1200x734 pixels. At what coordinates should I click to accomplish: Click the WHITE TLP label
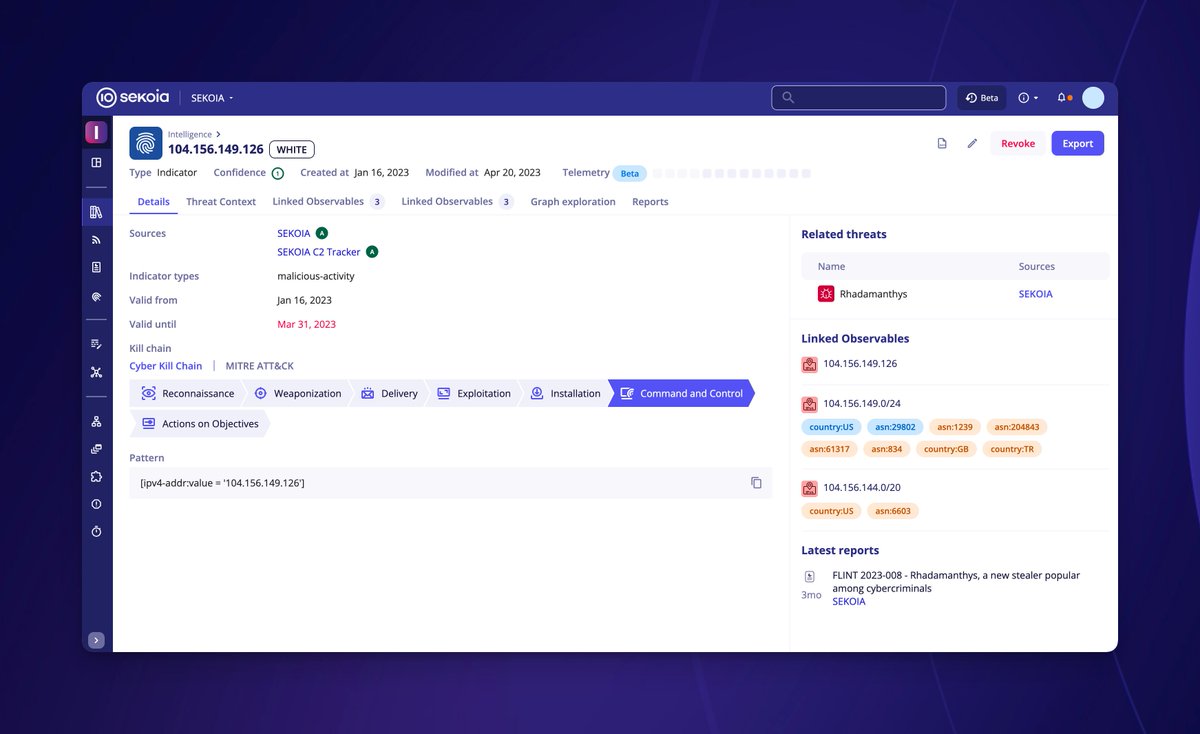tap(292, 149)
